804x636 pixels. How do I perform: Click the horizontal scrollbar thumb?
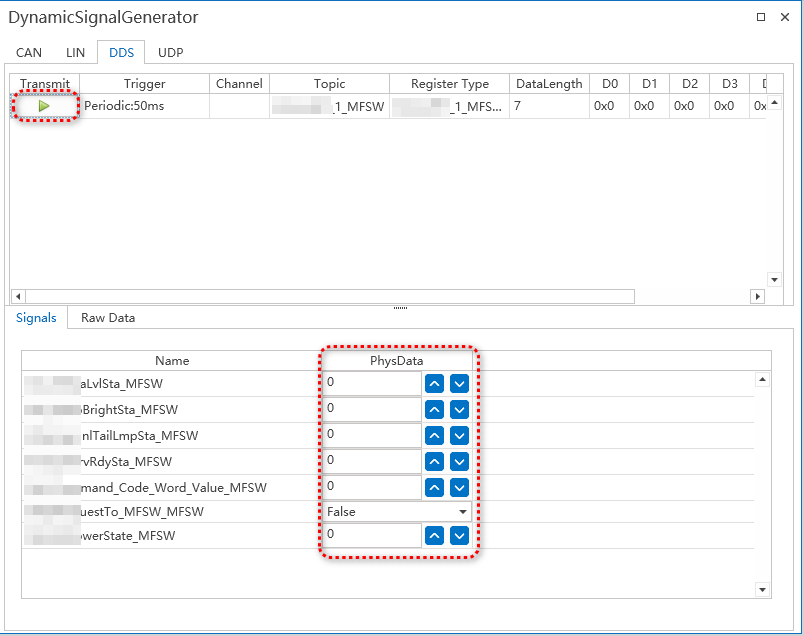(x=330, y=296)
